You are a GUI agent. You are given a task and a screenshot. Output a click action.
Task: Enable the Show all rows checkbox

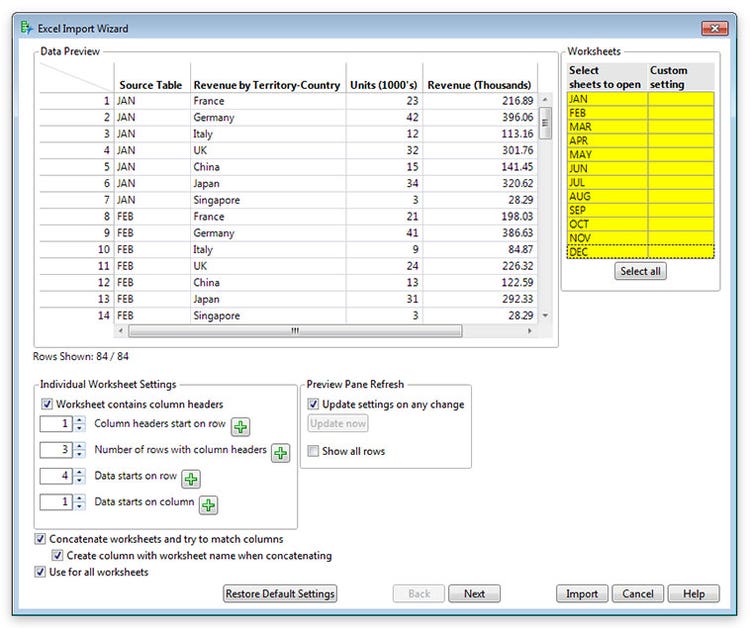click(313, 451)
